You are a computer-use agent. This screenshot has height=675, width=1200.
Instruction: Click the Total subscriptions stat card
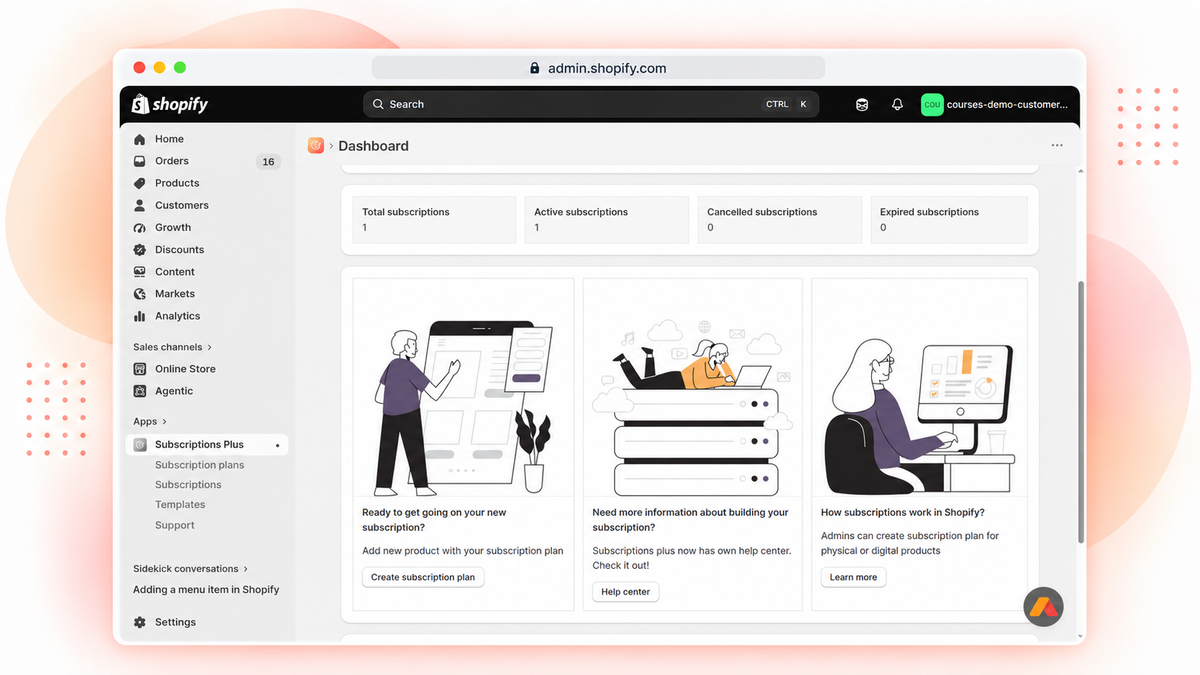pos(434,219)
